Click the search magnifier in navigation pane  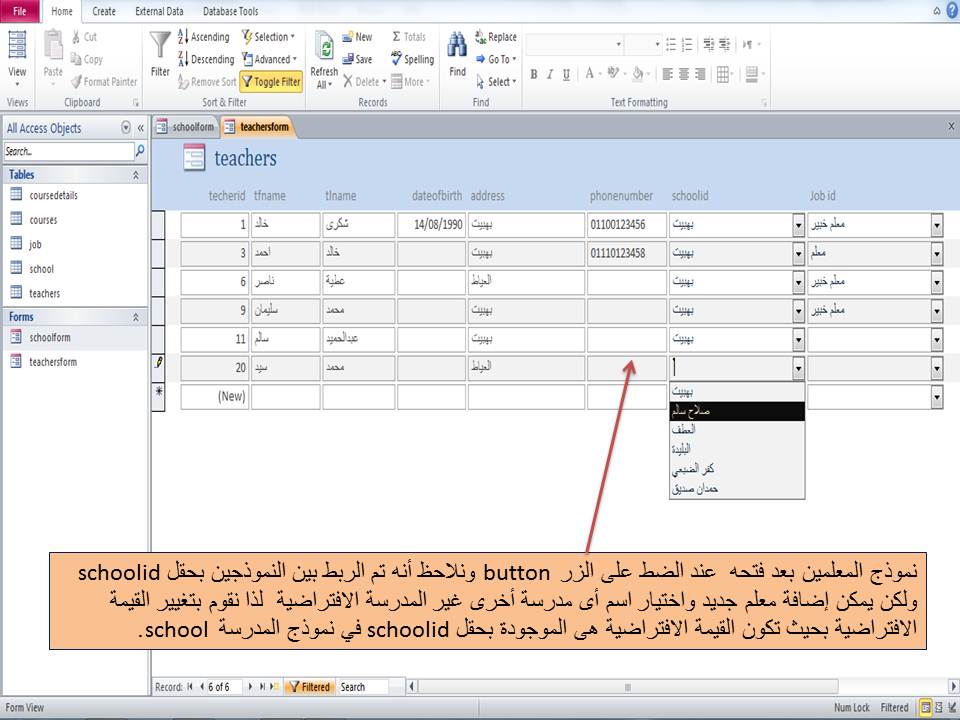[x=140, y=151]
